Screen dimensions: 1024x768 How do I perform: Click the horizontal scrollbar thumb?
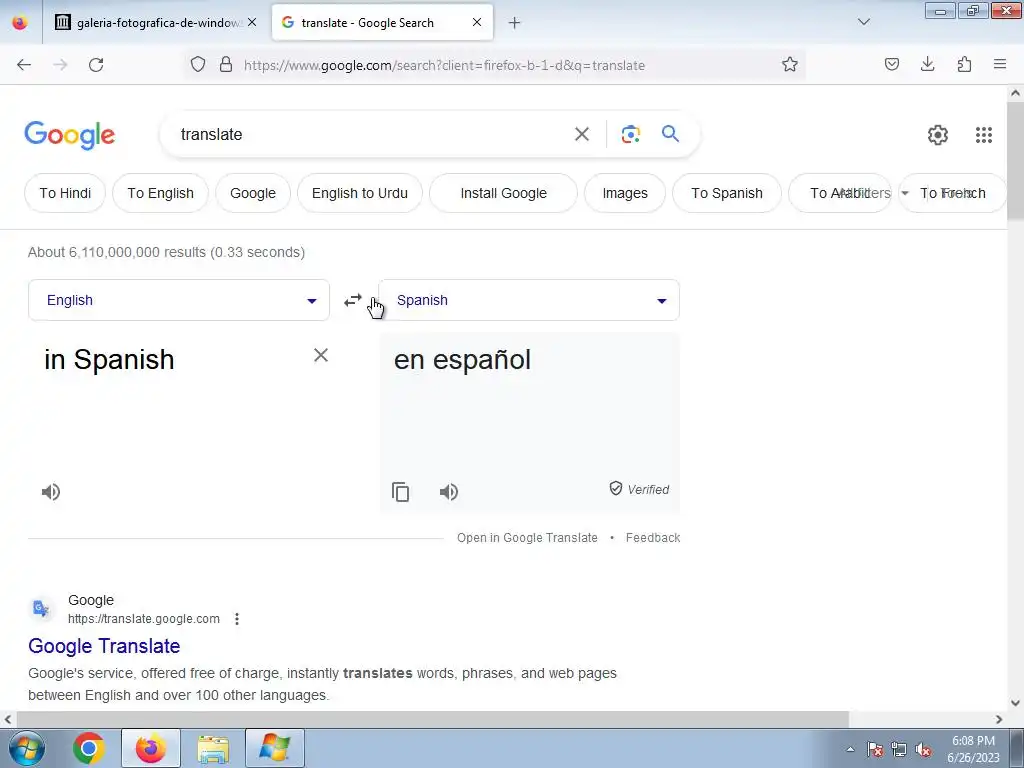point(432,719)
